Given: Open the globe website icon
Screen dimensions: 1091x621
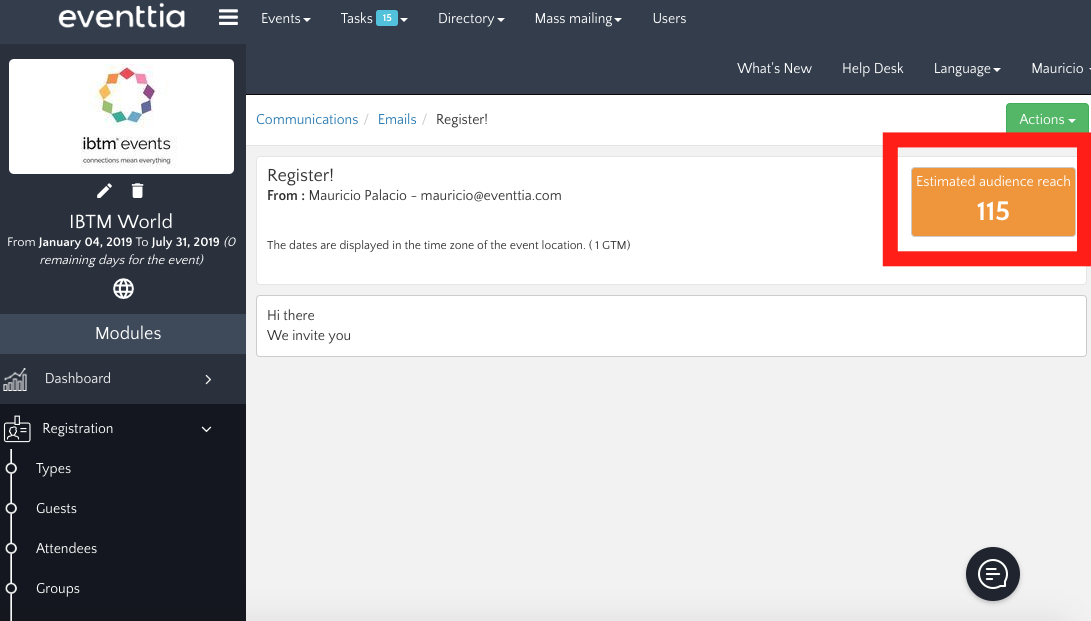Looking at the screenshot, I should 123,289.
